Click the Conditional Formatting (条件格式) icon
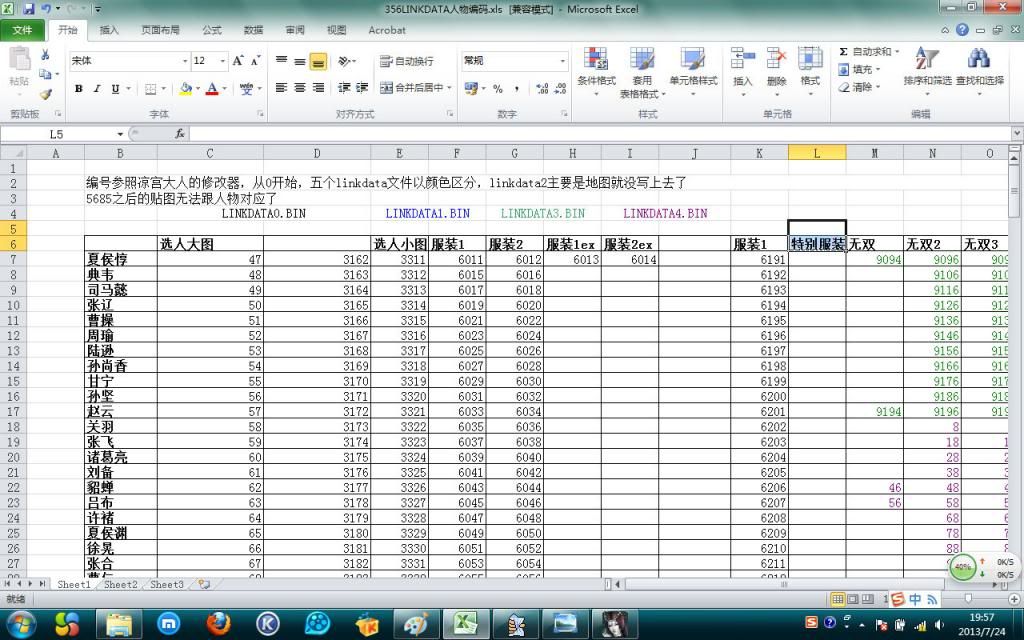Image resolution: width=1024 pixels, height=640 pixels. (596, 60)
